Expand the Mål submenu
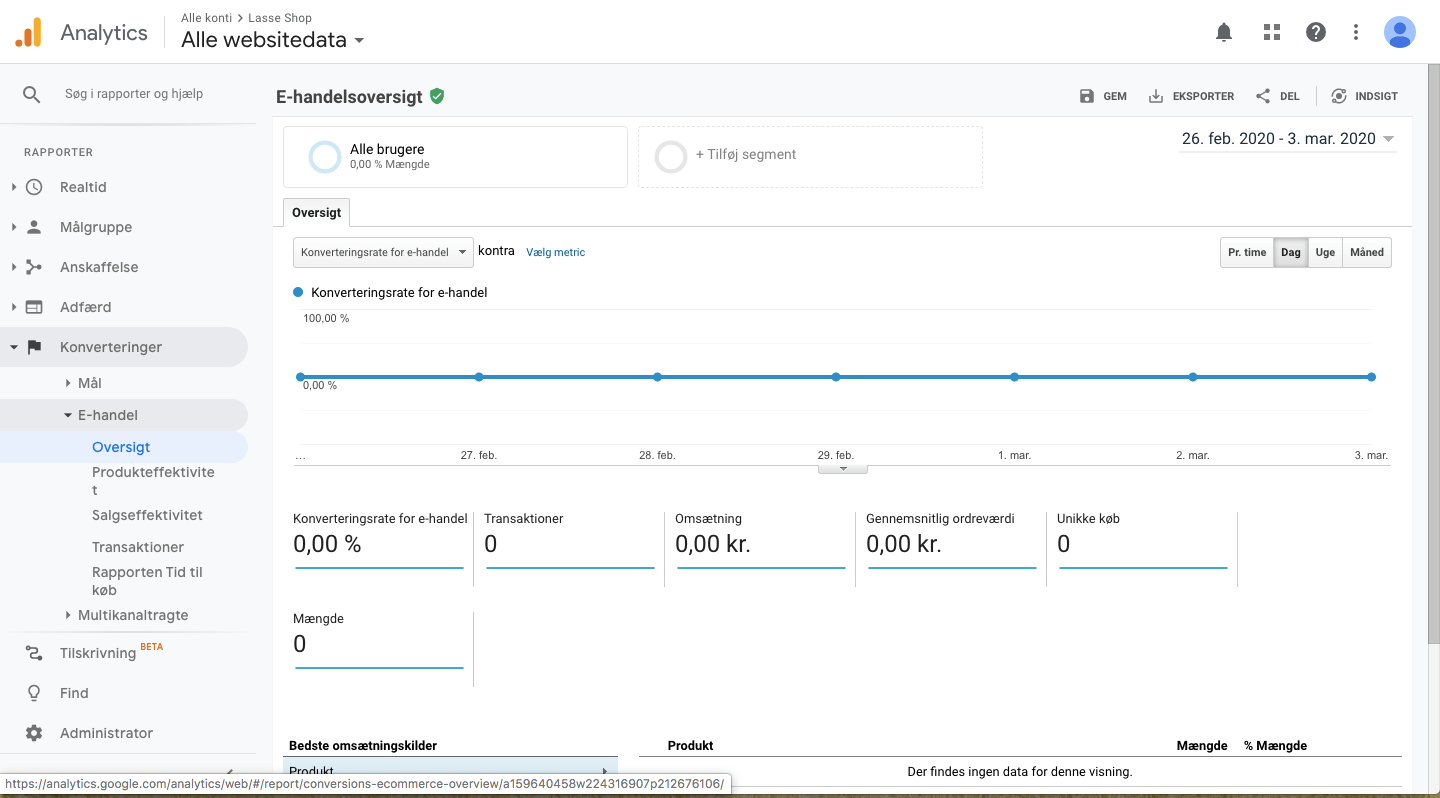Screen dimensions: 1440x798 [x=68, y=383]
